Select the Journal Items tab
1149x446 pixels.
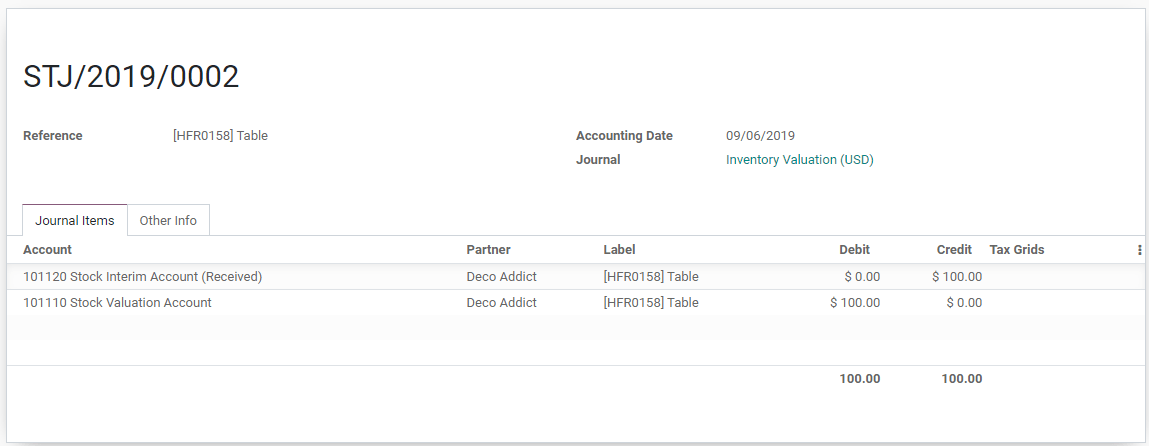(75, 220)
